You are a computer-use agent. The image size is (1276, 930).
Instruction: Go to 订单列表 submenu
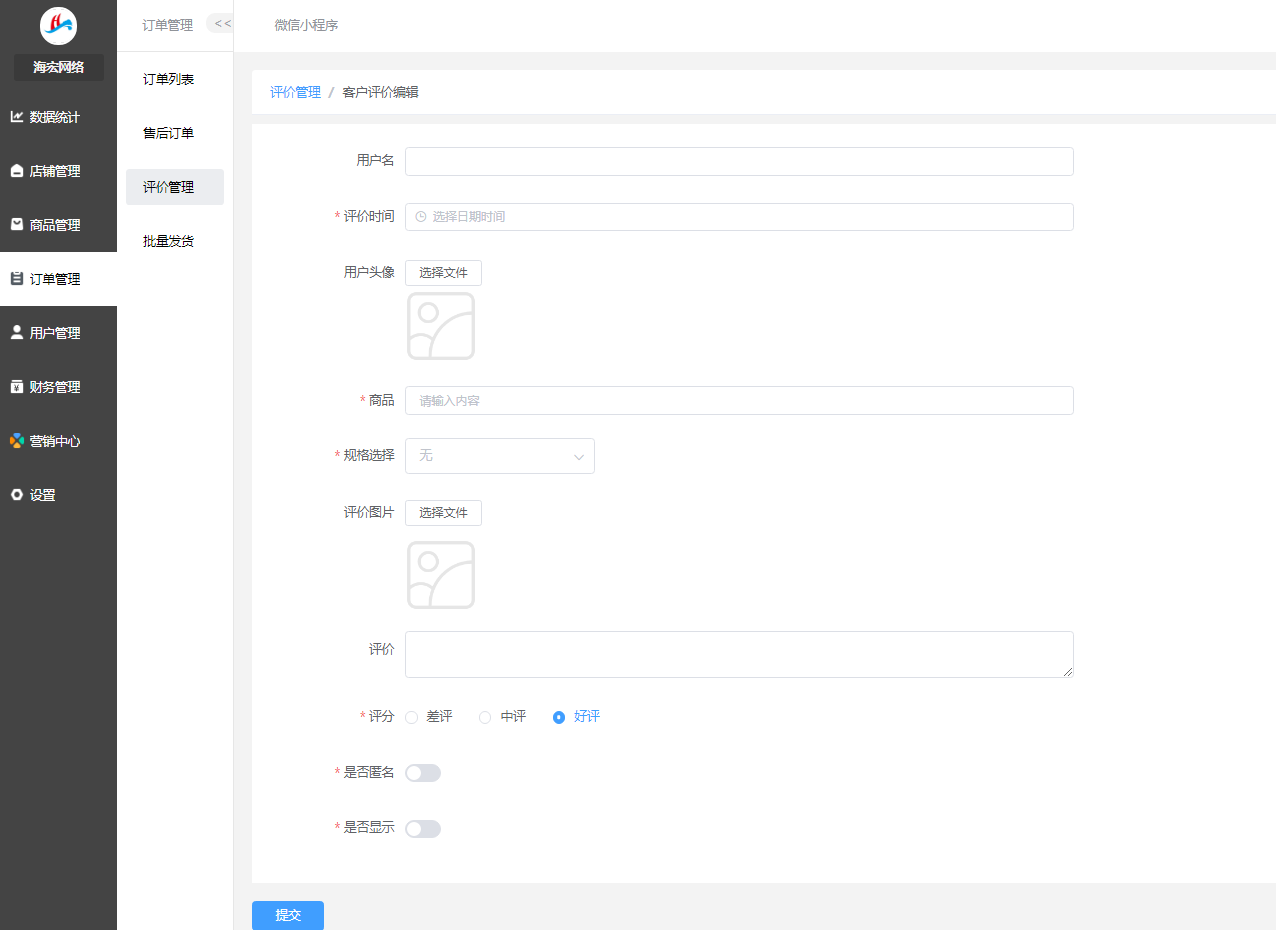point(175,79)
